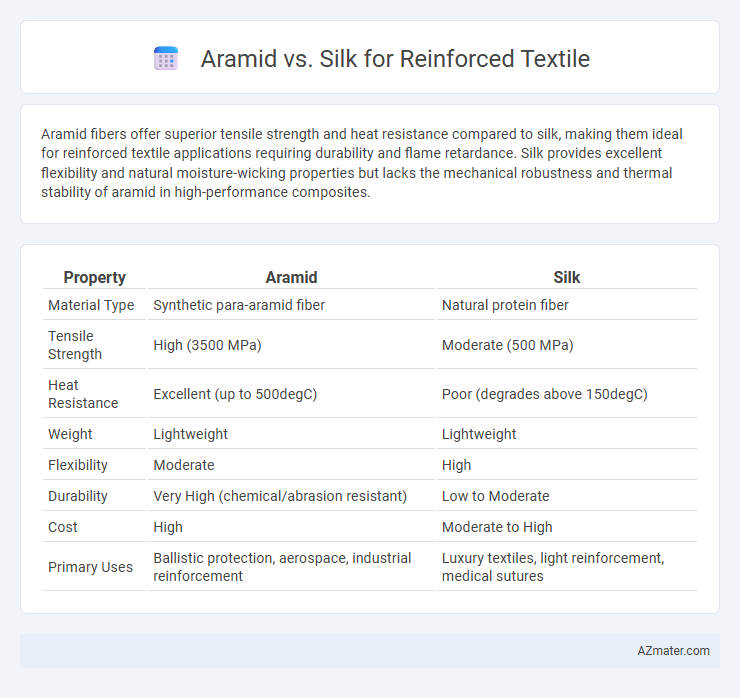This screenshot has height=698, width=740.
Task: Click 'Lightweight' in the Silk column
Action: point(479,434)
